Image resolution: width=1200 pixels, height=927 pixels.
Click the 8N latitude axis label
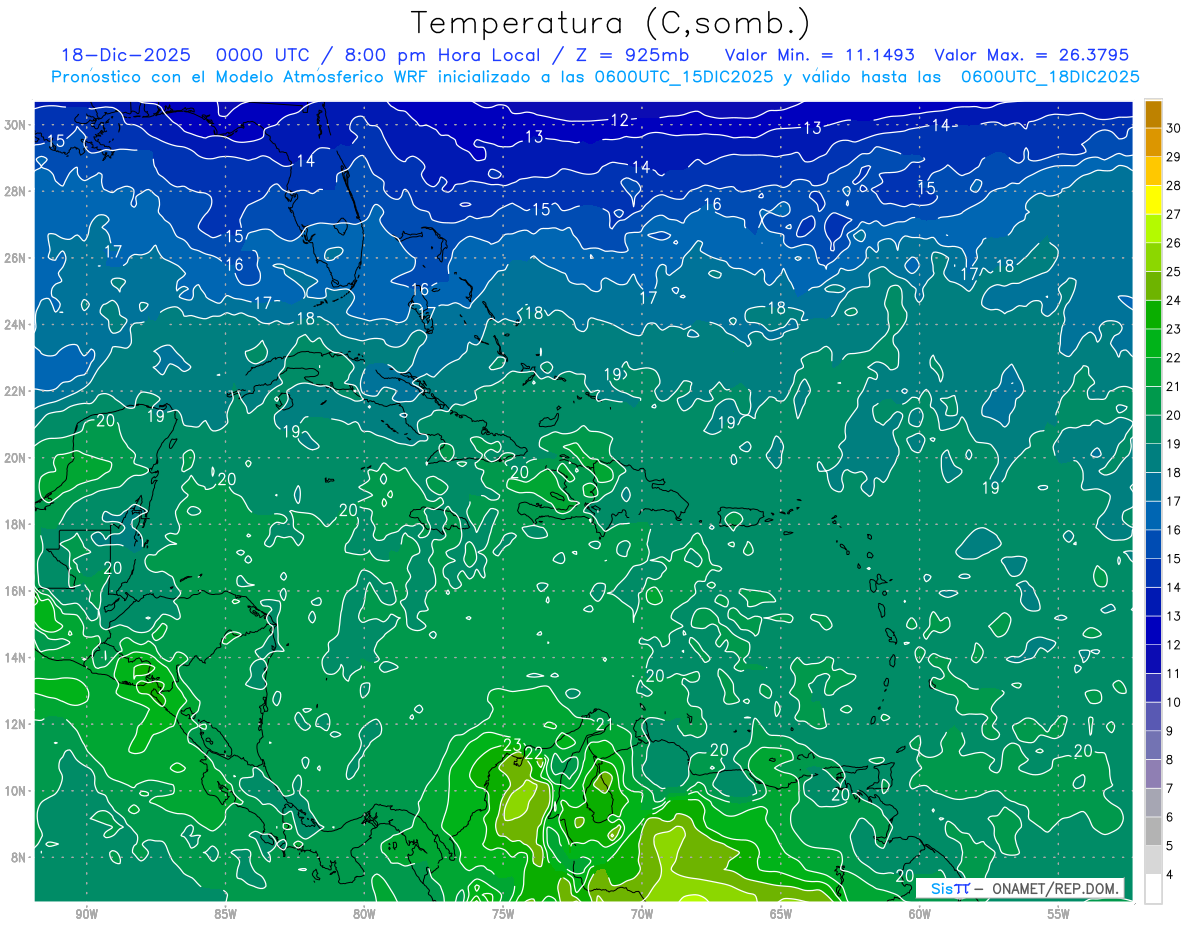[x=19, y=857]
